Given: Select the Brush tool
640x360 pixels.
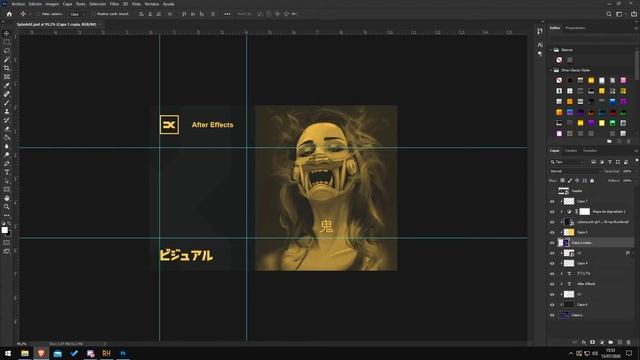Looking at the screenshot, I should [7, 103].
